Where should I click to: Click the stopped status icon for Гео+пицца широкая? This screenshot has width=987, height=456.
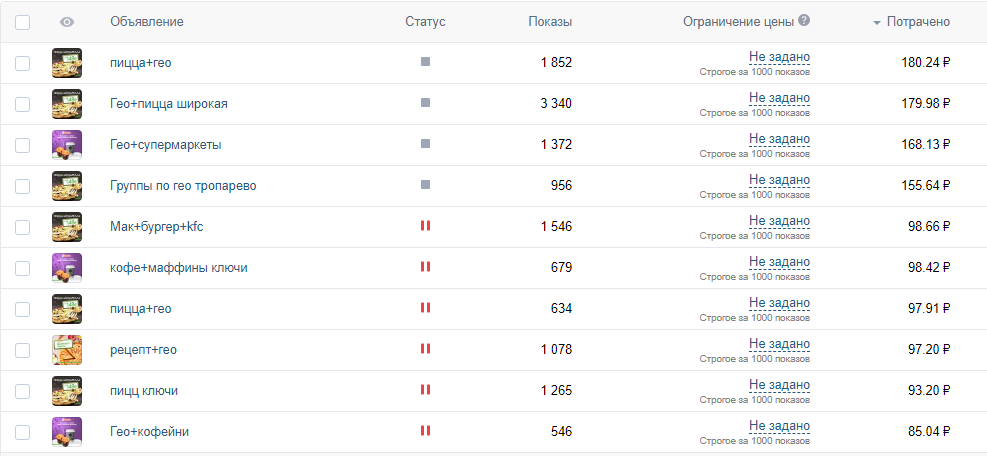tap(425, 103)
